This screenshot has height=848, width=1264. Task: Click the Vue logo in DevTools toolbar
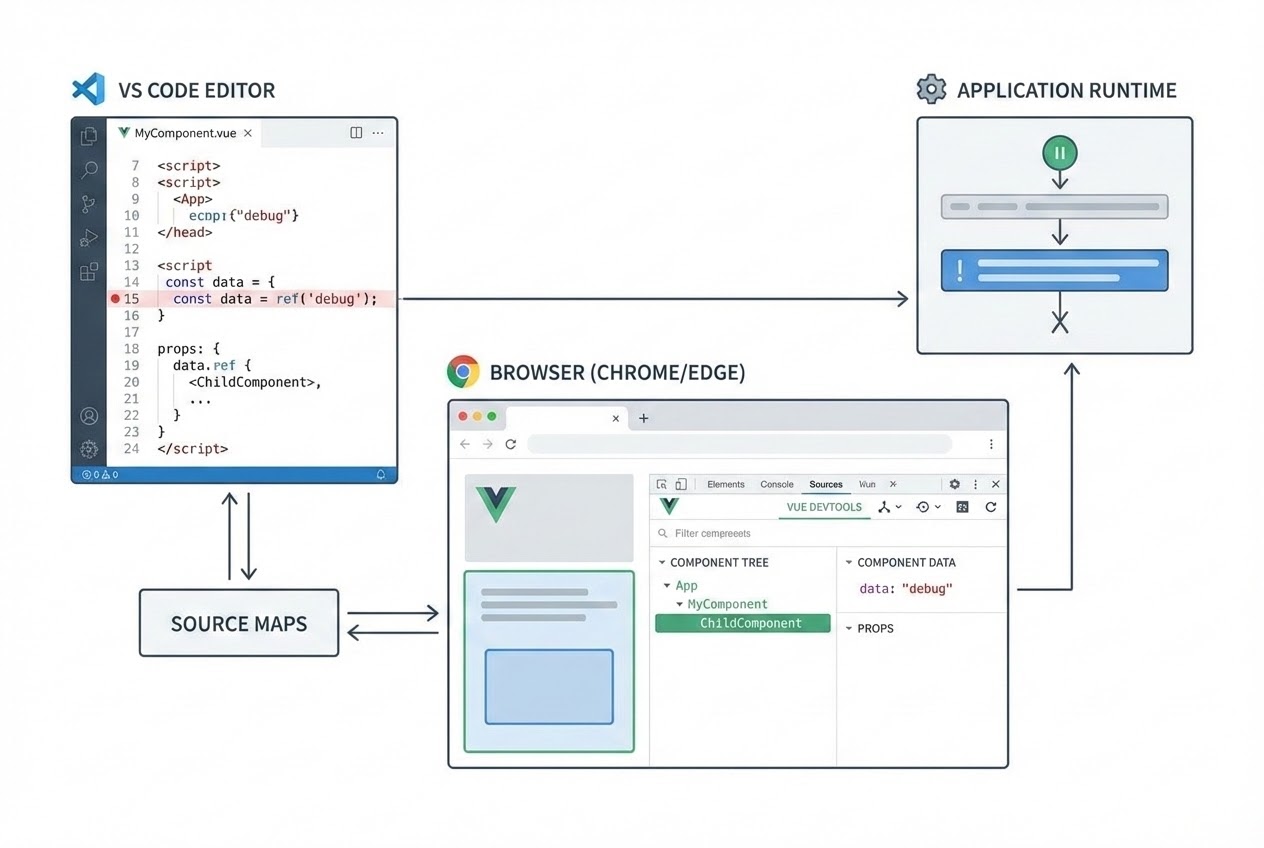click(668, 507)
